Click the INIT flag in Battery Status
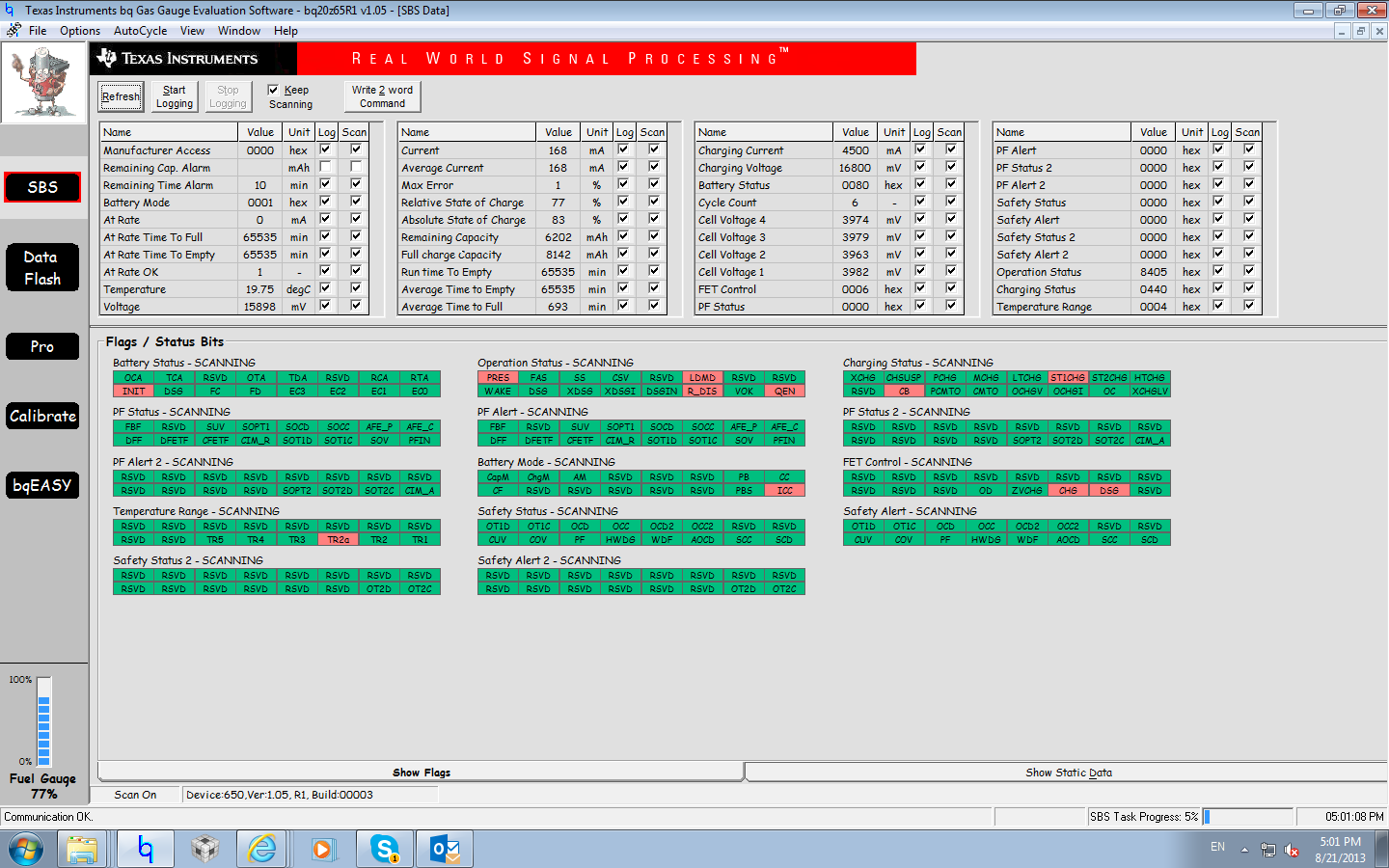1389x868 pixels. point(133,392)
